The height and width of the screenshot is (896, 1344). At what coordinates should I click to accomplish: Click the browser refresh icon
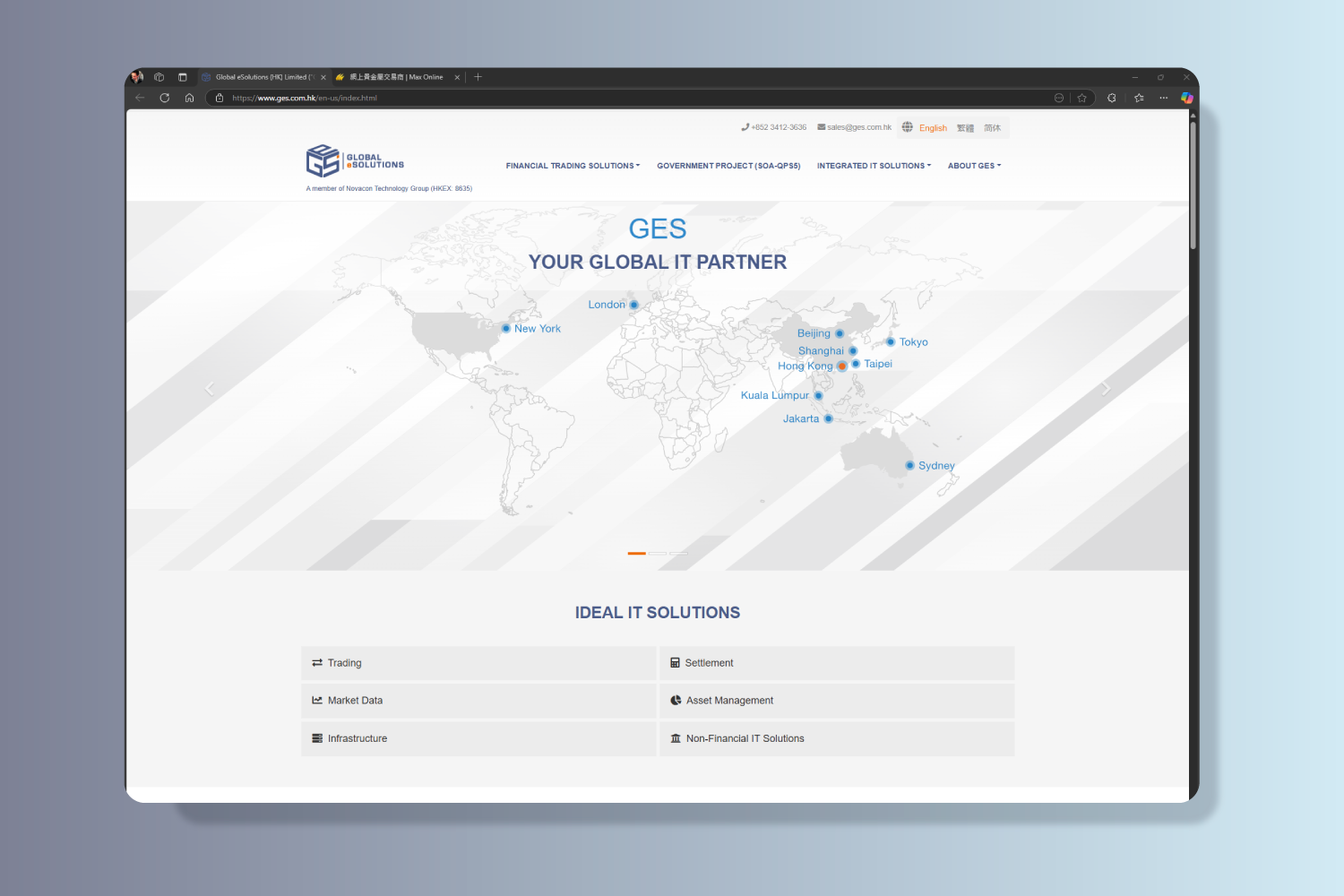tap(165, 99)
